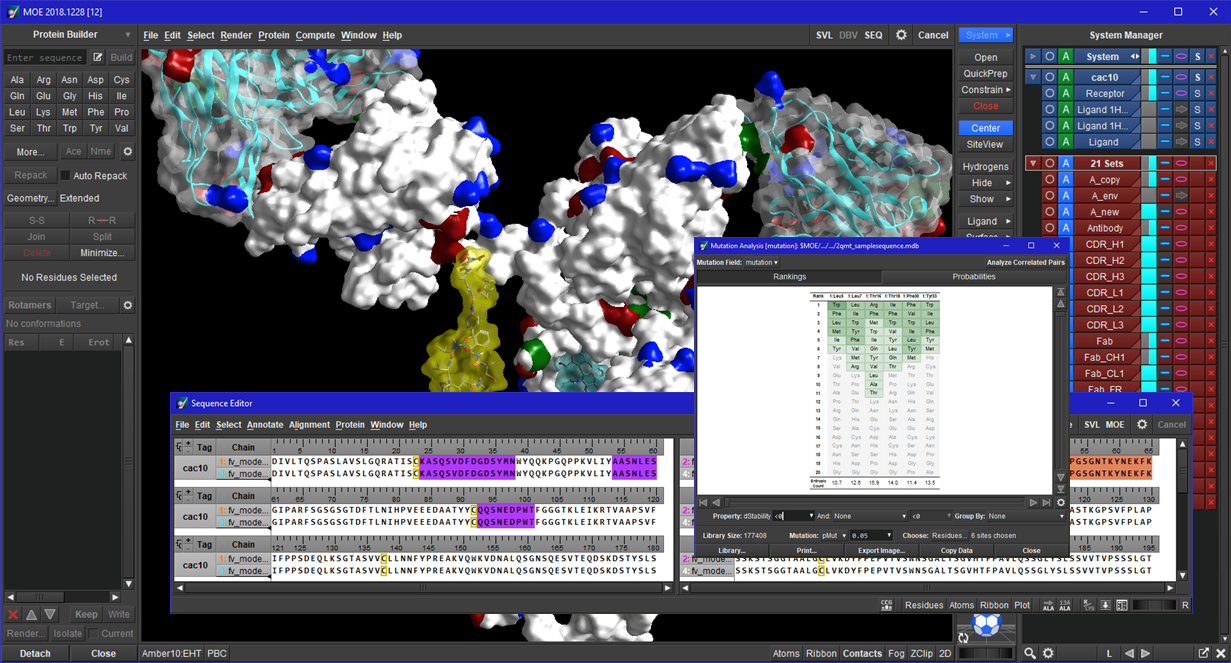Open the Compute menu
The height and width of the screenshot is (663, 1231).
coord(315,35)
